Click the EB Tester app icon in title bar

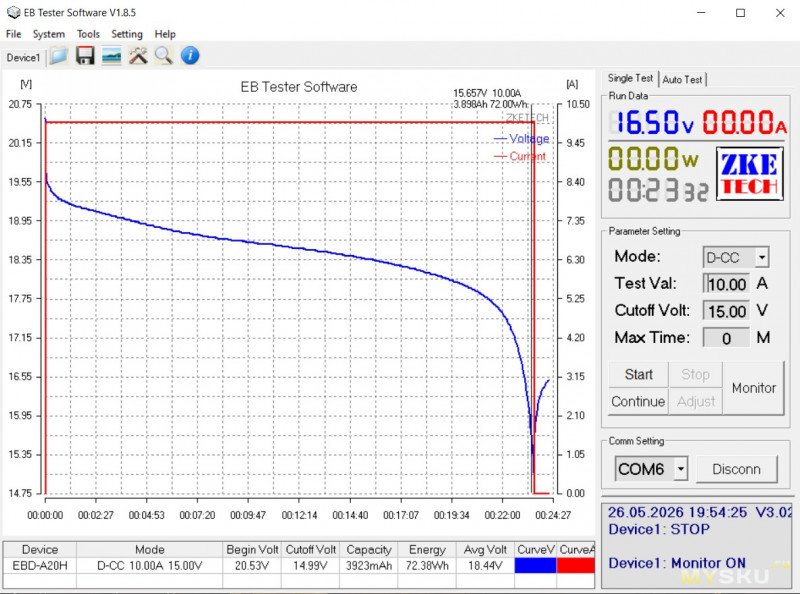click(13, 12)
